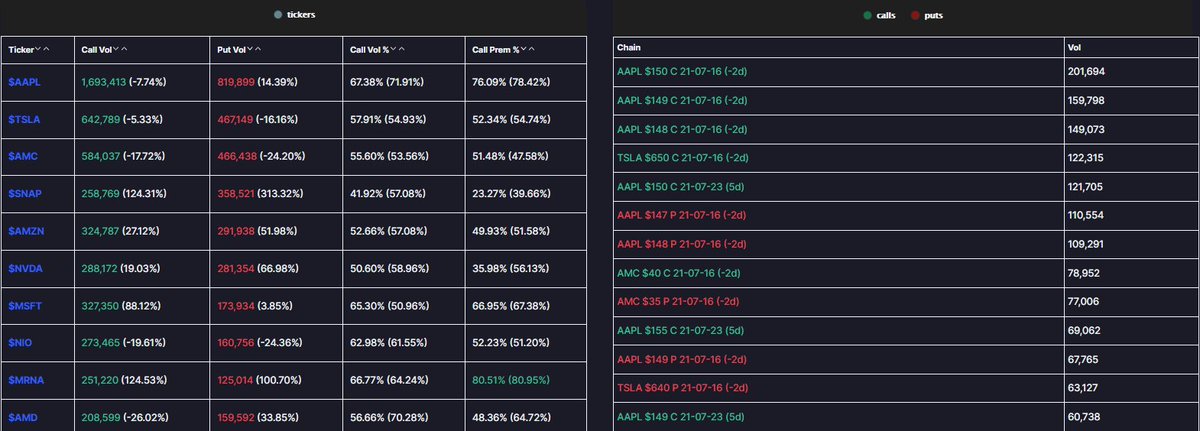Click AAPL call vol % 67.38% cell
1200x431 pixels.
403,82
